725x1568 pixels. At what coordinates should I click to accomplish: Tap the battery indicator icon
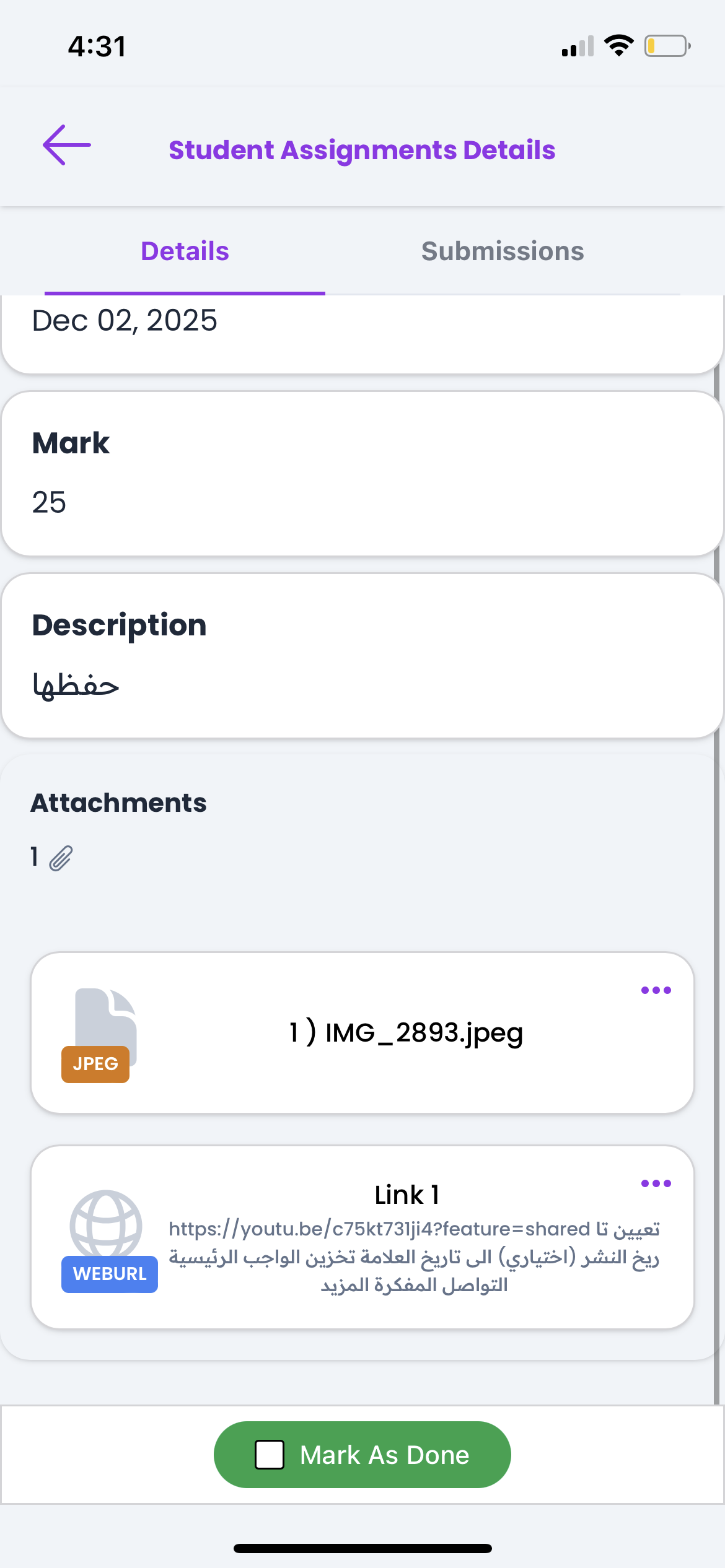(x=667, y=46)
